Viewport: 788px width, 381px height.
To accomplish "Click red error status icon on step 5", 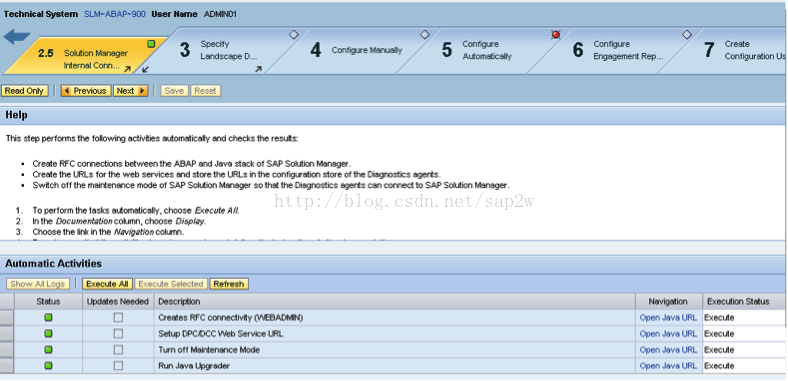I will [555, 35].
